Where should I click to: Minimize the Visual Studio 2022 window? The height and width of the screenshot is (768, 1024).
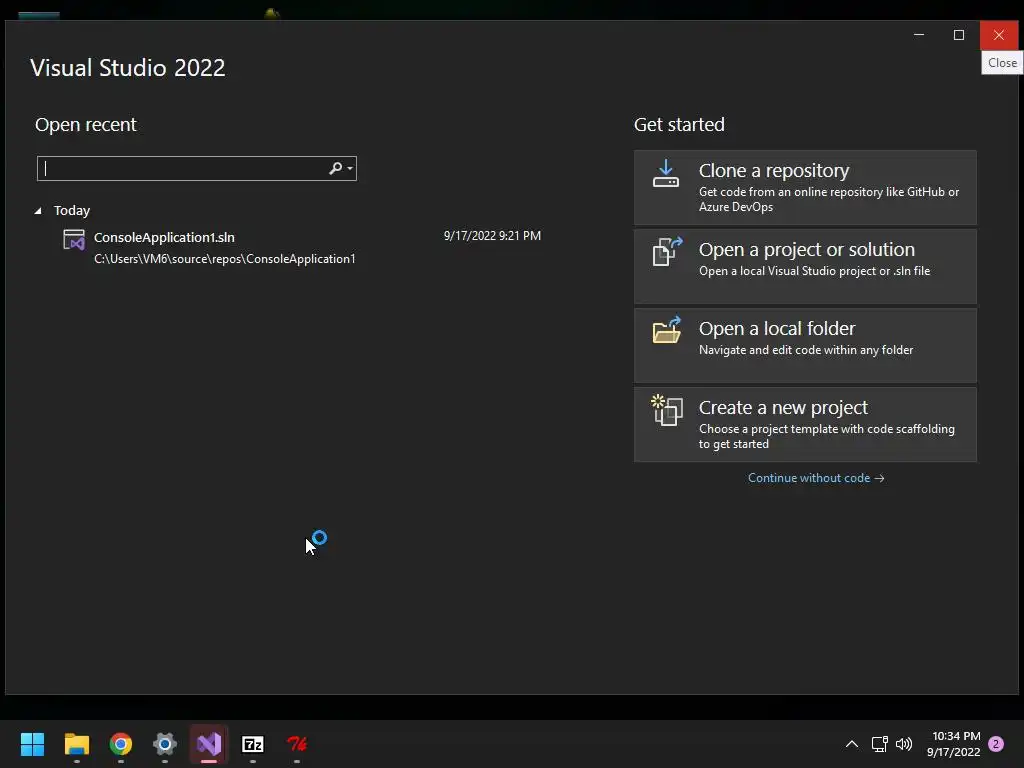919,35
